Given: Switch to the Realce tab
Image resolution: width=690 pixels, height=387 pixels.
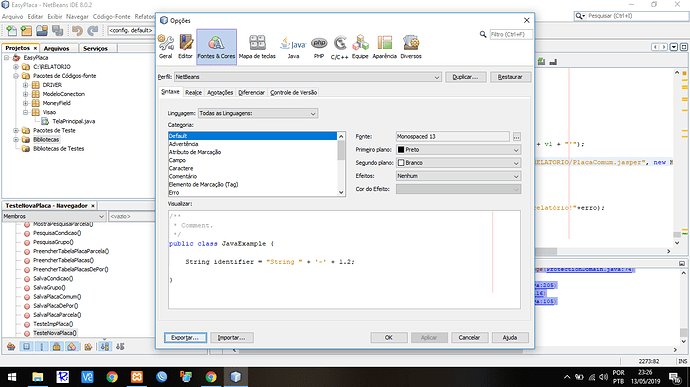Looking at the screenshot, I should pos(193,92).
